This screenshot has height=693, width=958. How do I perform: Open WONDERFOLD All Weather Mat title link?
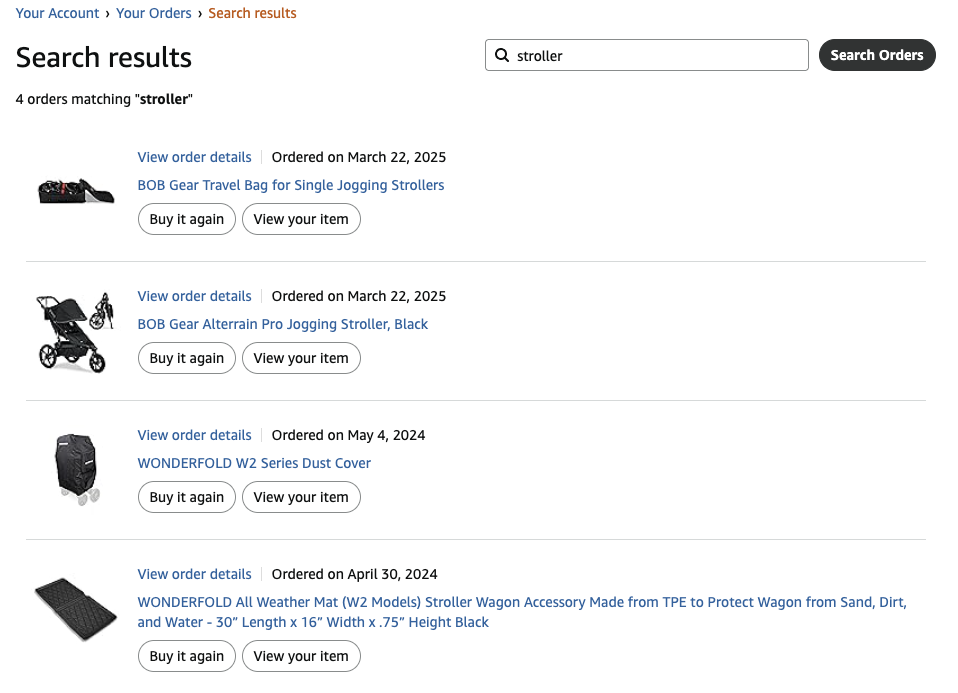(x=522, y=603)
